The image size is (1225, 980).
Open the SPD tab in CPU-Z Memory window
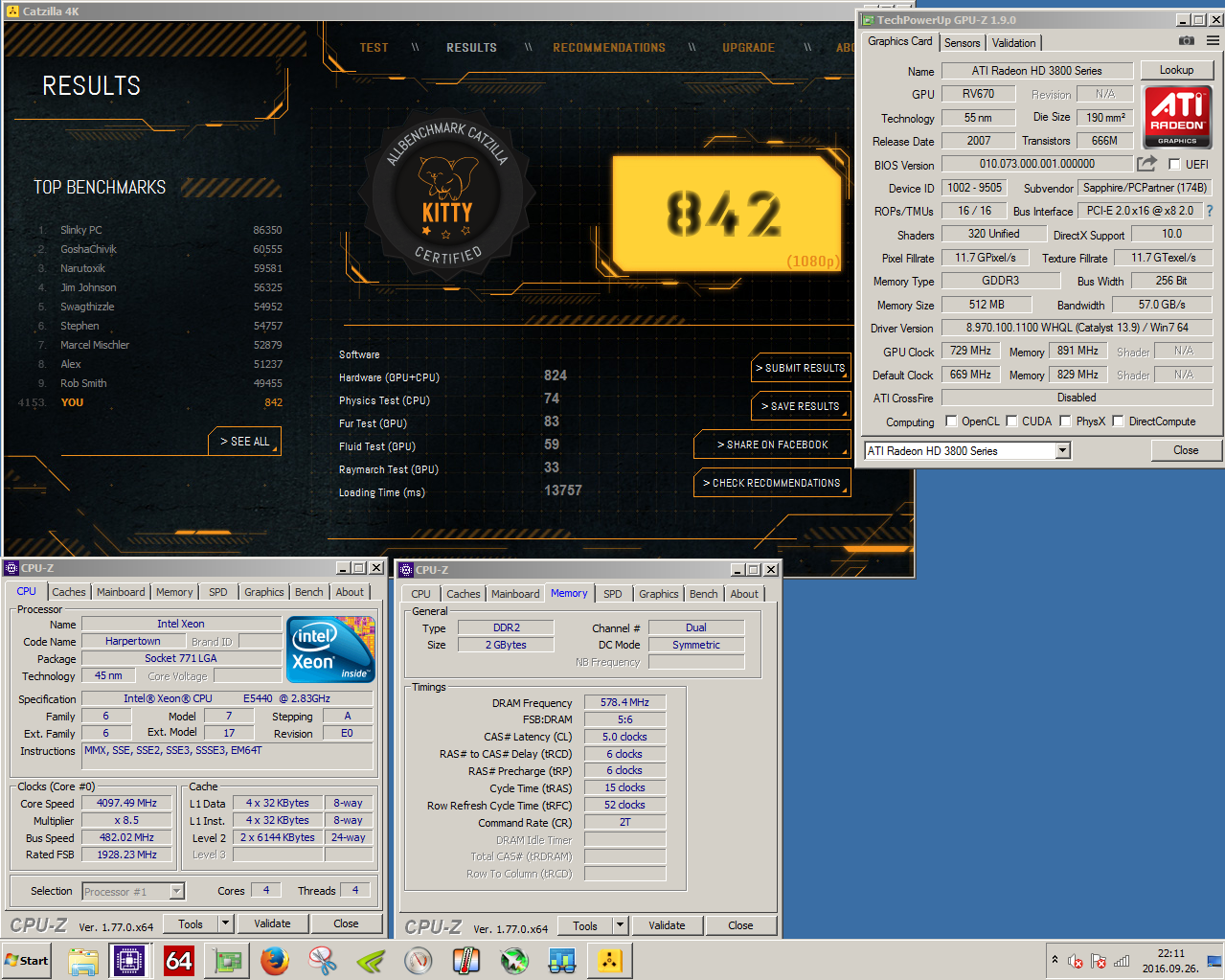(x=613, y=594)
